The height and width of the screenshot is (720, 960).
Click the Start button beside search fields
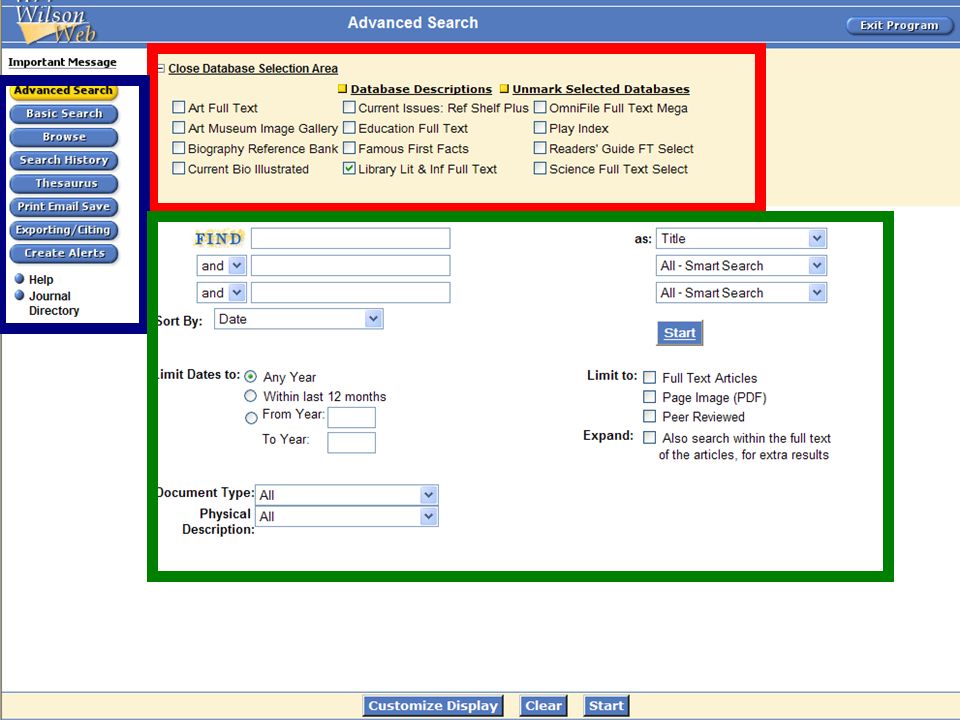[x=680, y=333]
